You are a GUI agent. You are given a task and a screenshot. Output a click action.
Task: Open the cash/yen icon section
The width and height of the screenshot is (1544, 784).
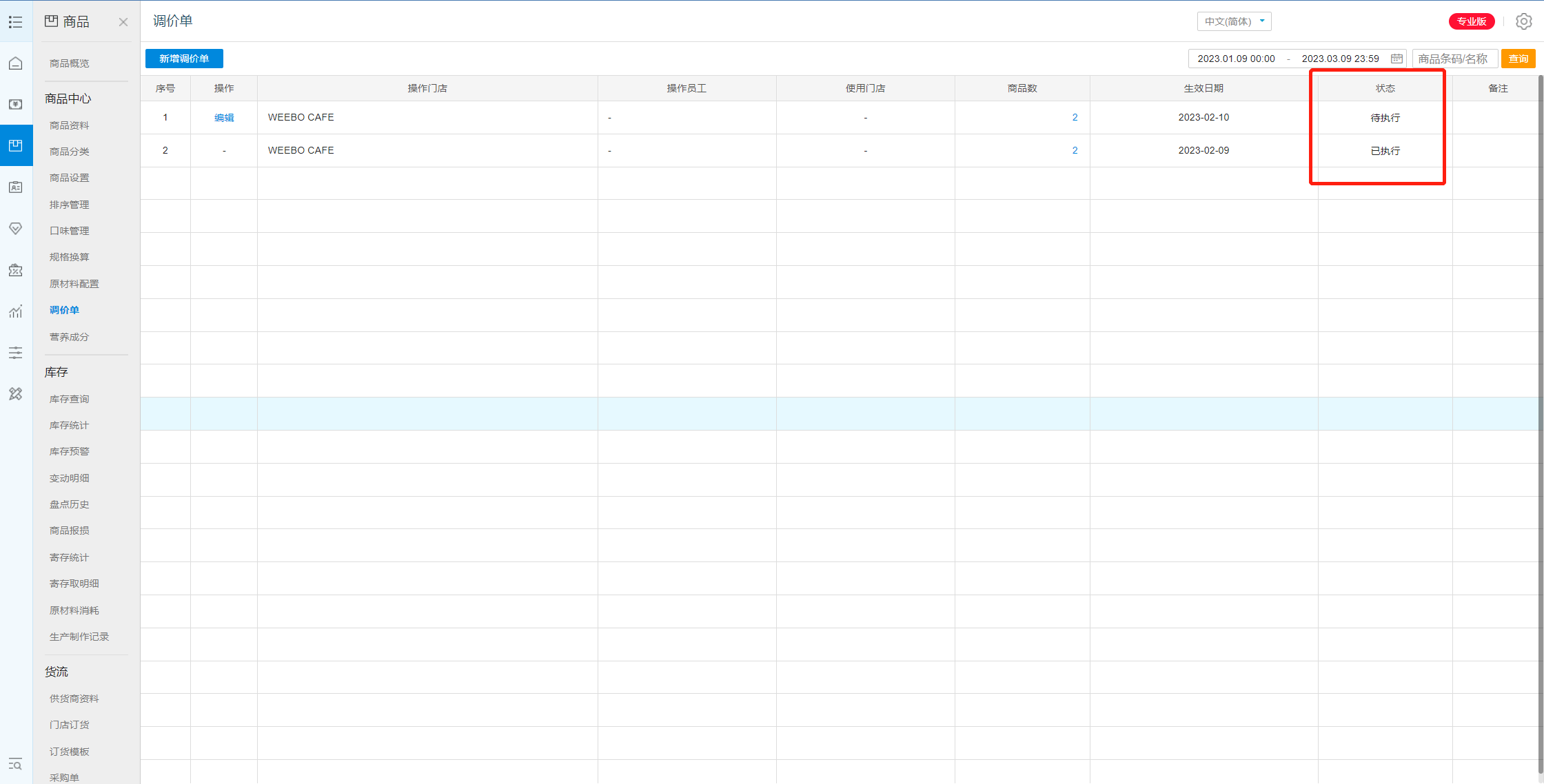(16, 104)
